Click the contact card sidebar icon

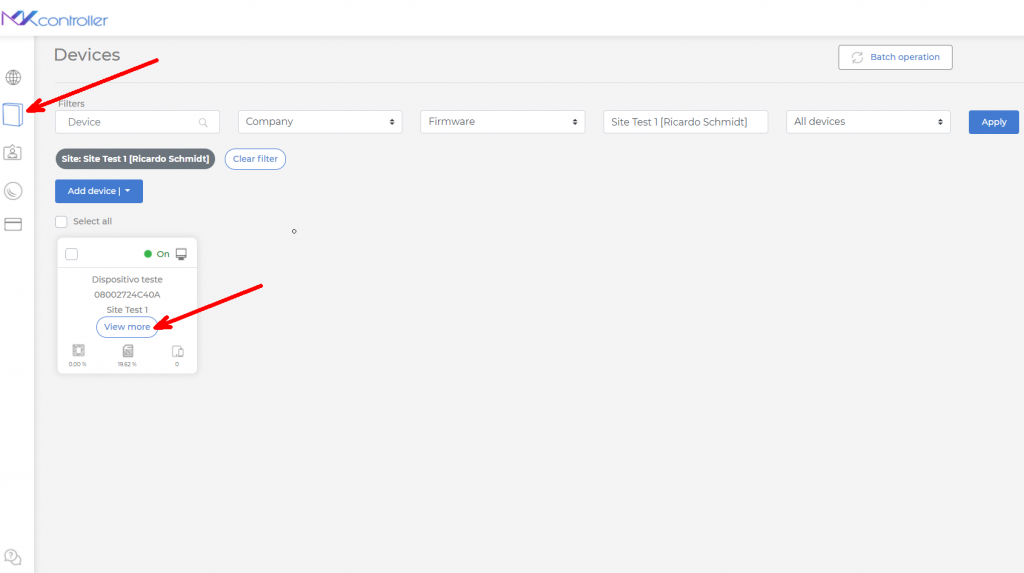[13, 152]
